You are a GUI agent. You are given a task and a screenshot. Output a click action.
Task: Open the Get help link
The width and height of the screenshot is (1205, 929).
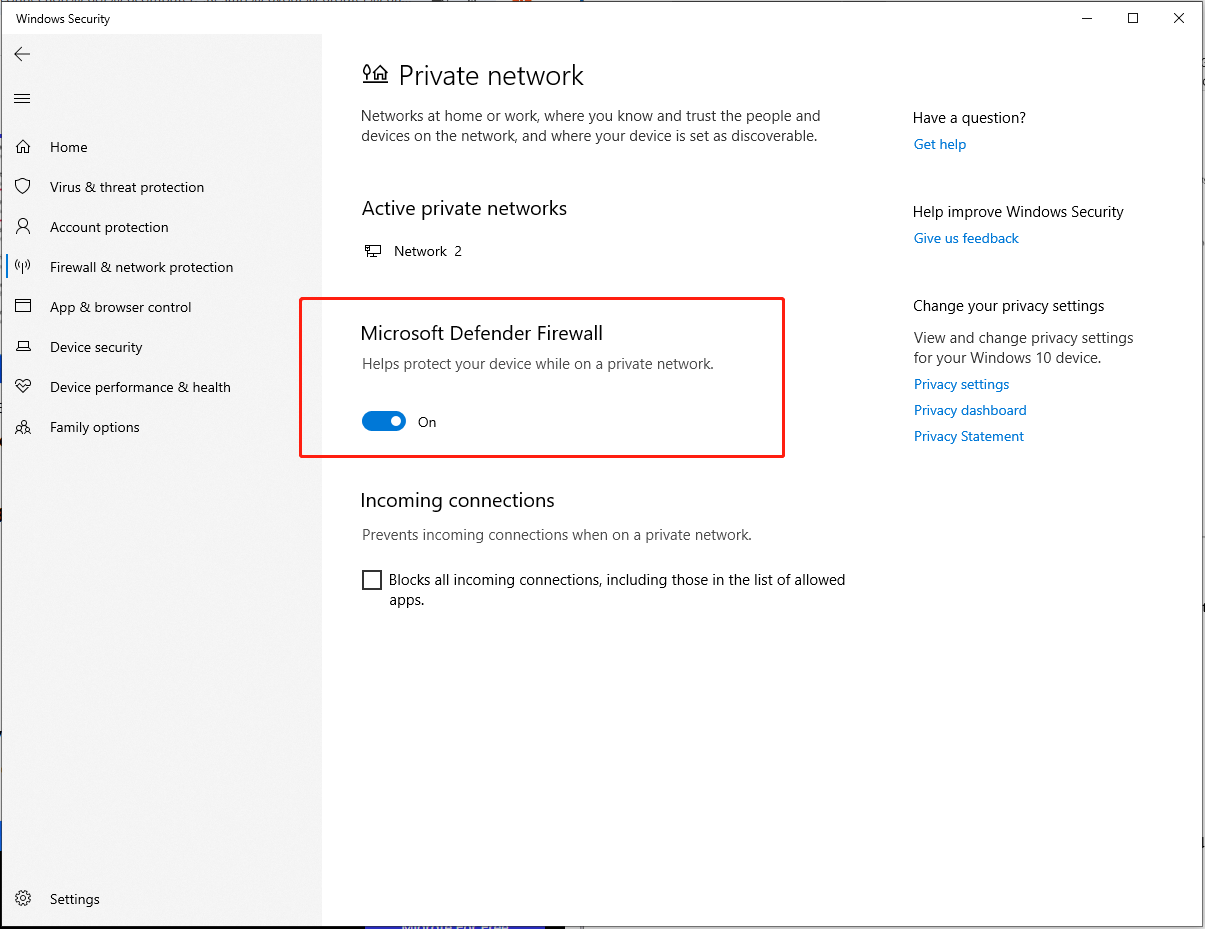click(940, 144)
